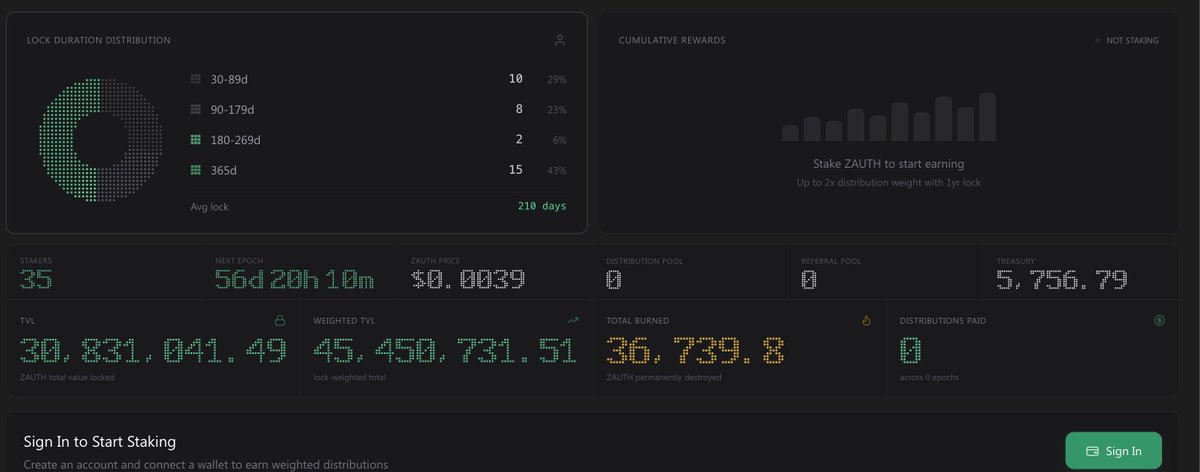Click the 90-179d legend square icon
Screen dimensions: 1200x472
[x=196, y=110]
